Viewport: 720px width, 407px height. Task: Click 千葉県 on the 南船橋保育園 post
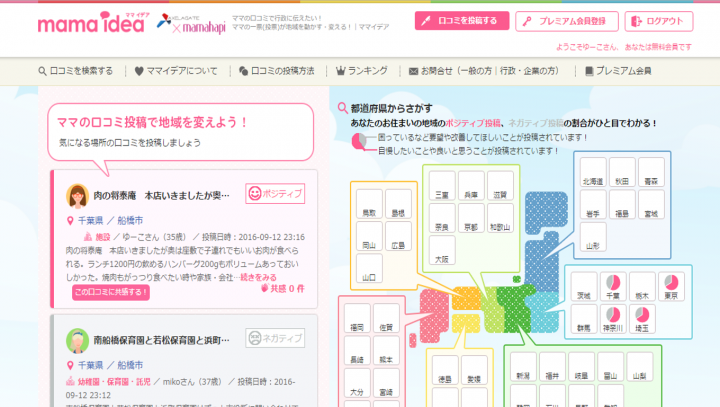tap(90, 366)
